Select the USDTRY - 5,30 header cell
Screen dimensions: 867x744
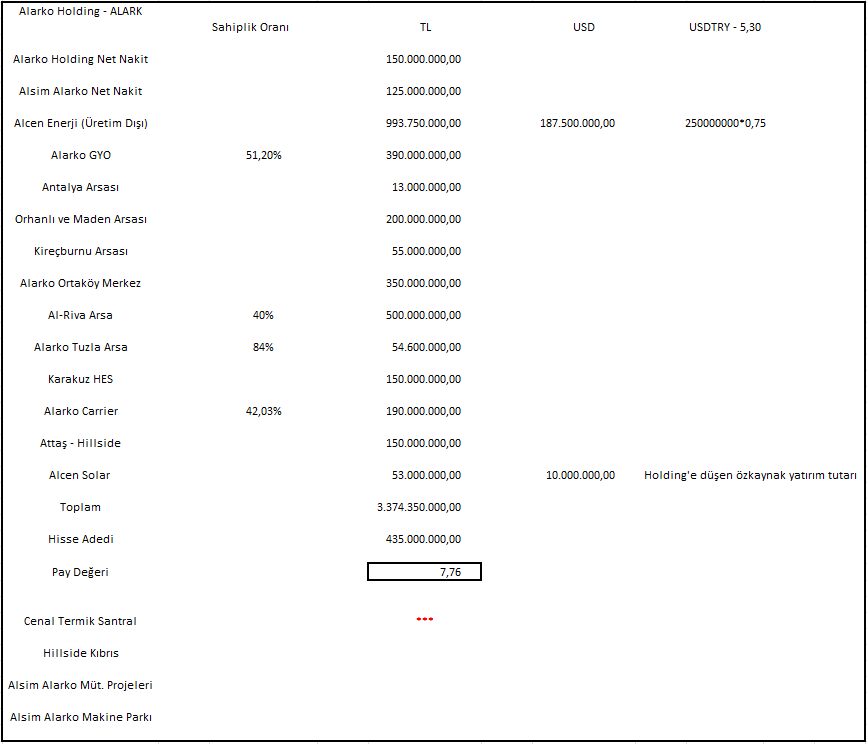tap(724, 27)
